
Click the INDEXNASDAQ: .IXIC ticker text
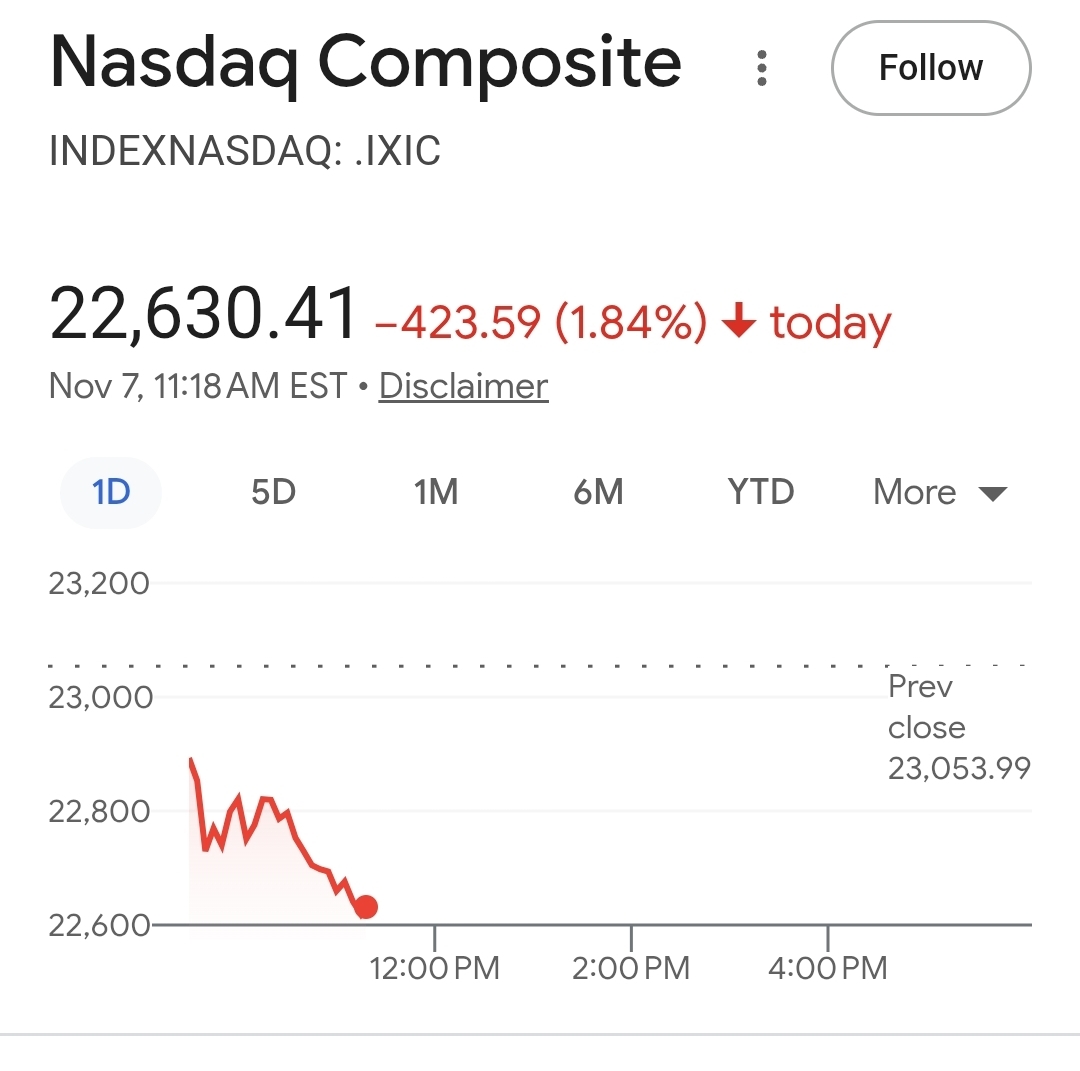pyautogui.click(x=245, y=151)
